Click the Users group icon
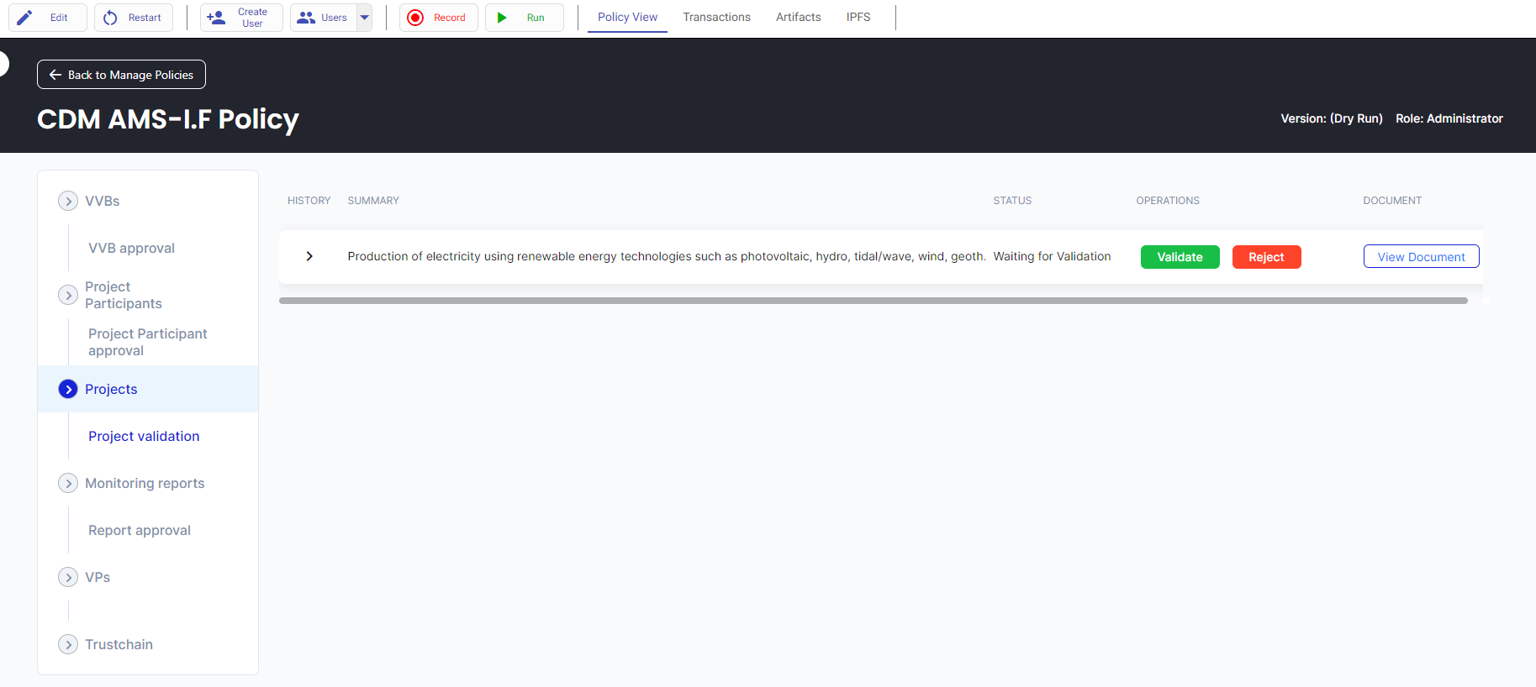The height and width of the screenshot is (687, 1536). coord(306,17)
